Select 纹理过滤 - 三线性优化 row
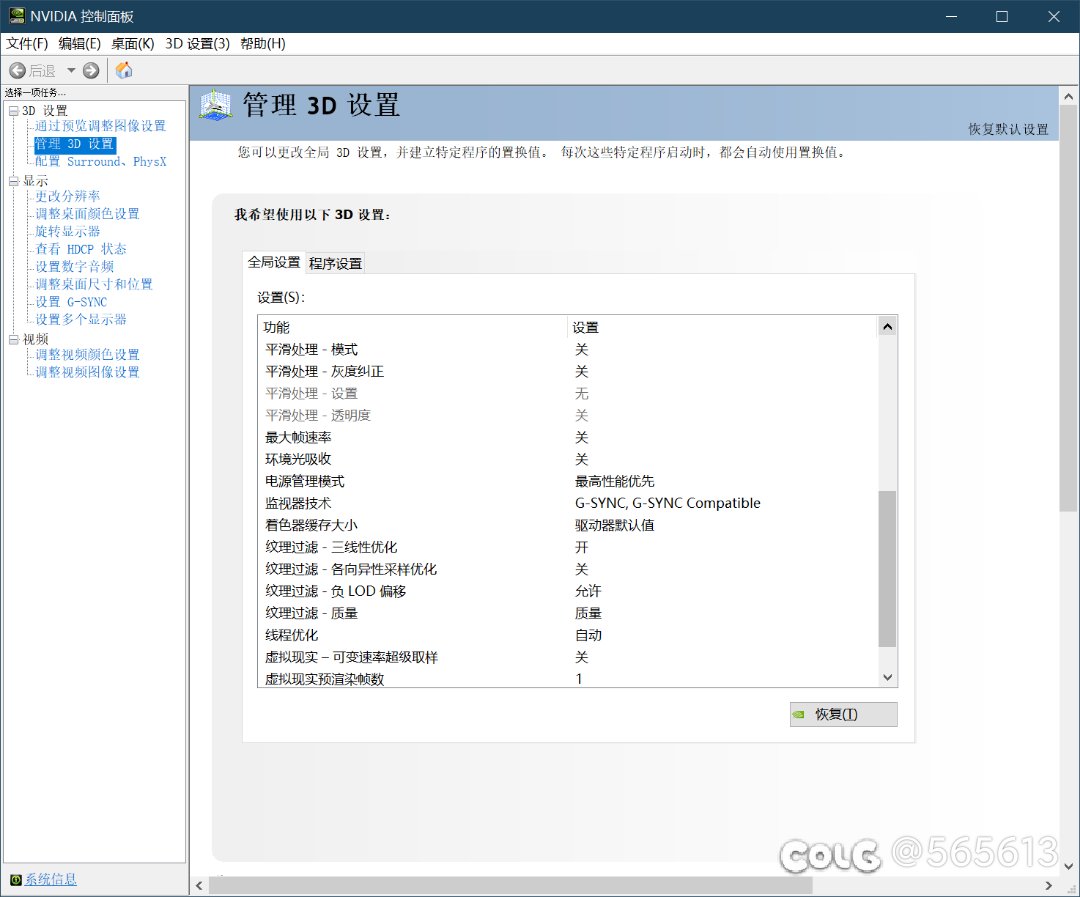Viewport: 1080px width, 897px height. [x=568, y=548]
